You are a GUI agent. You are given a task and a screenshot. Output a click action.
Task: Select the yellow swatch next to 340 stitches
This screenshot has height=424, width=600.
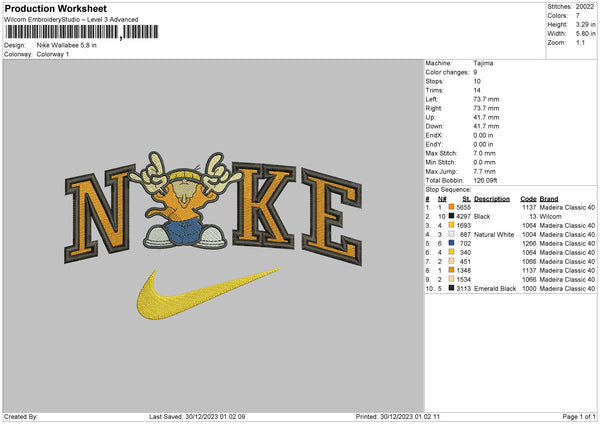pyautogui.click(x=451, y=252)
